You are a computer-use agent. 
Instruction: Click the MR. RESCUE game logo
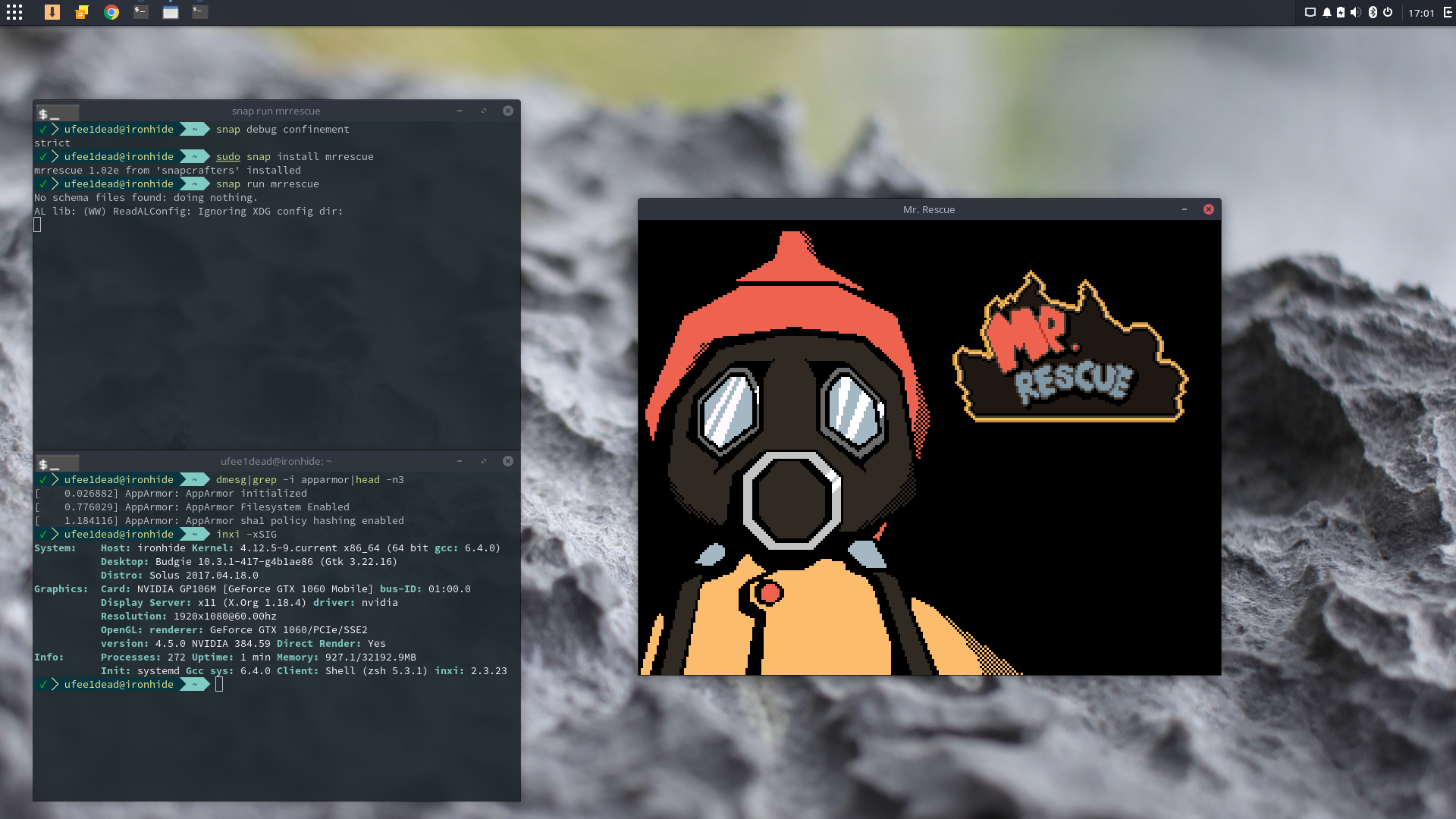(x=1070, y=347)
